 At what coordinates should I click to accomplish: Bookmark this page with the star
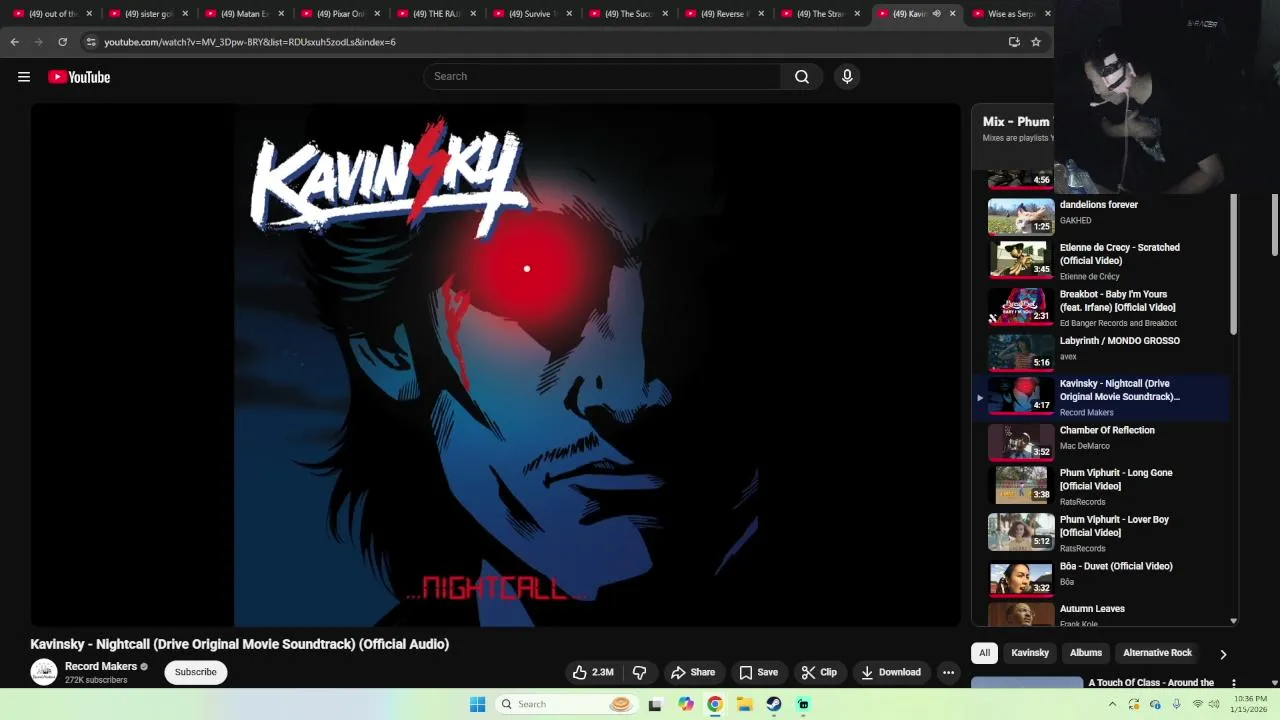[1036, 42]
